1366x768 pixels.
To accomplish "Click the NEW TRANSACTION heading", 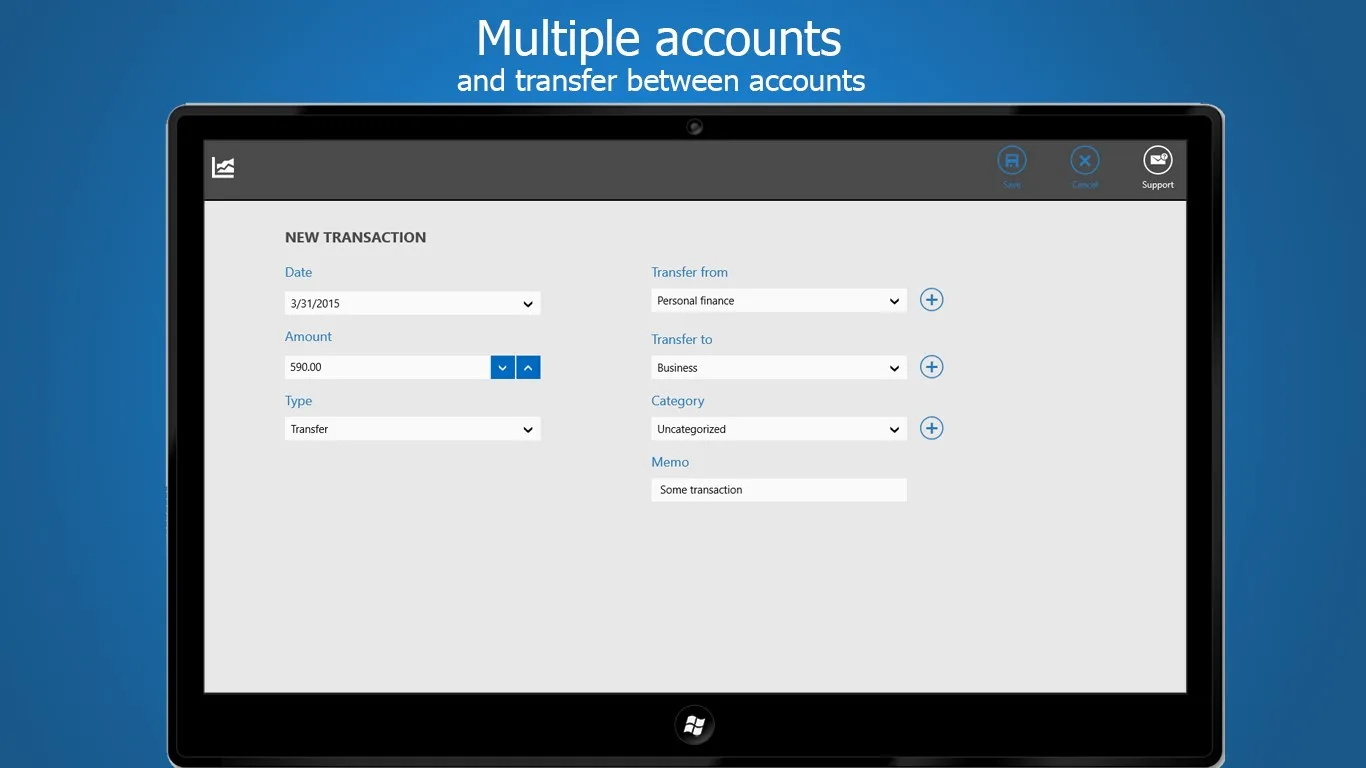I will pos(356,237).
